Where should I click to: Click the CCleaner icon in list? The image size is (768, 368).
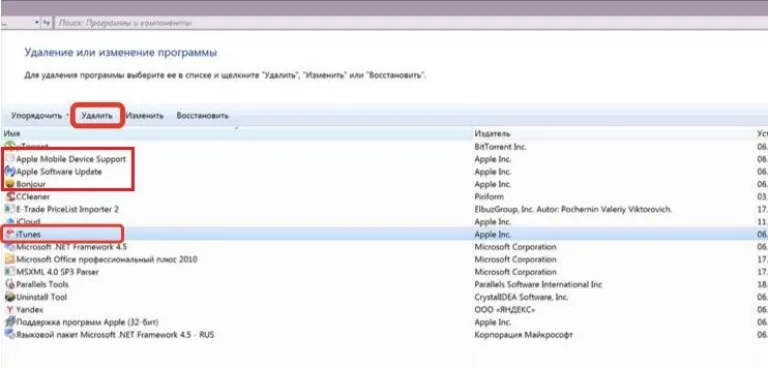point(10,196)
